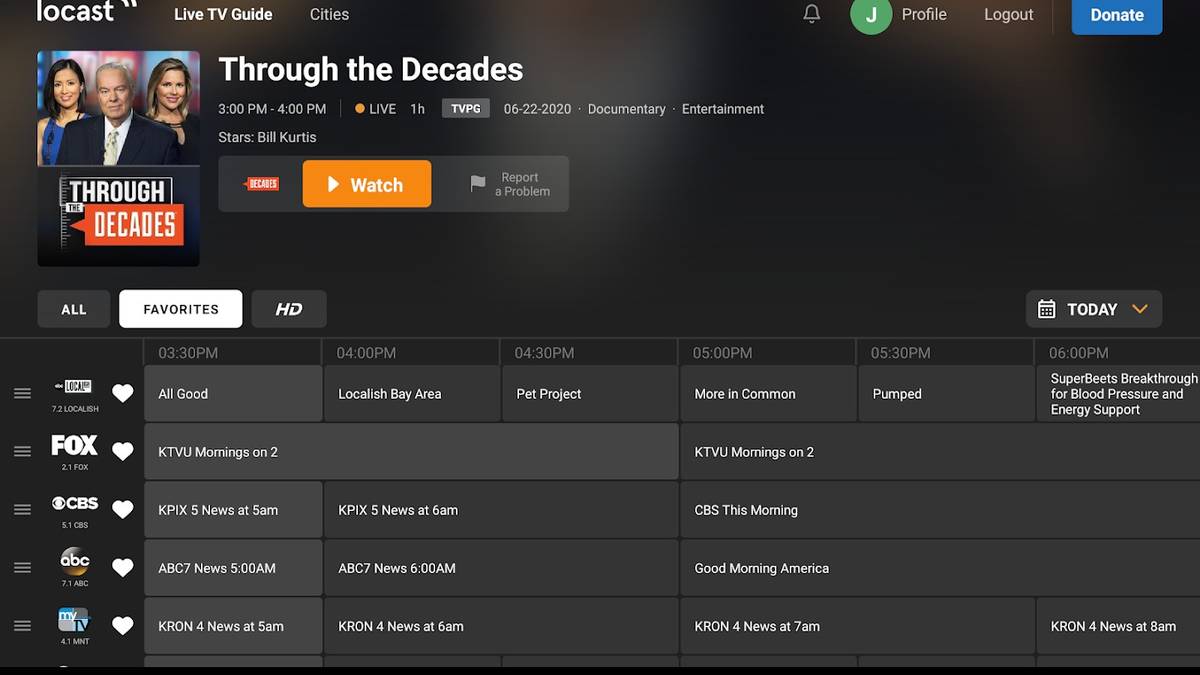Click reorder handle for MNT row
Viewport: 1200px width, 675px height.
tap(22, 626)
